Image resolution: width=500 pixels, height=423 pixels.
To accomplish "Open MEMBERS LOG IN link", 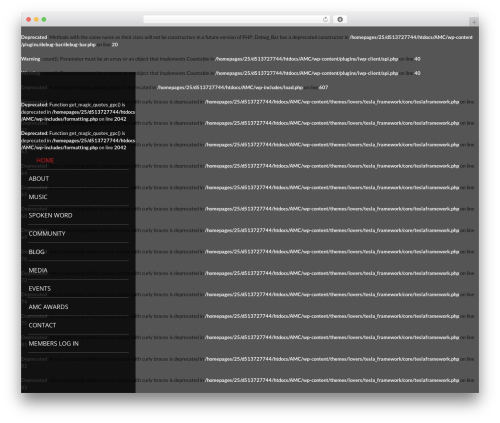I will coord(54,344).
